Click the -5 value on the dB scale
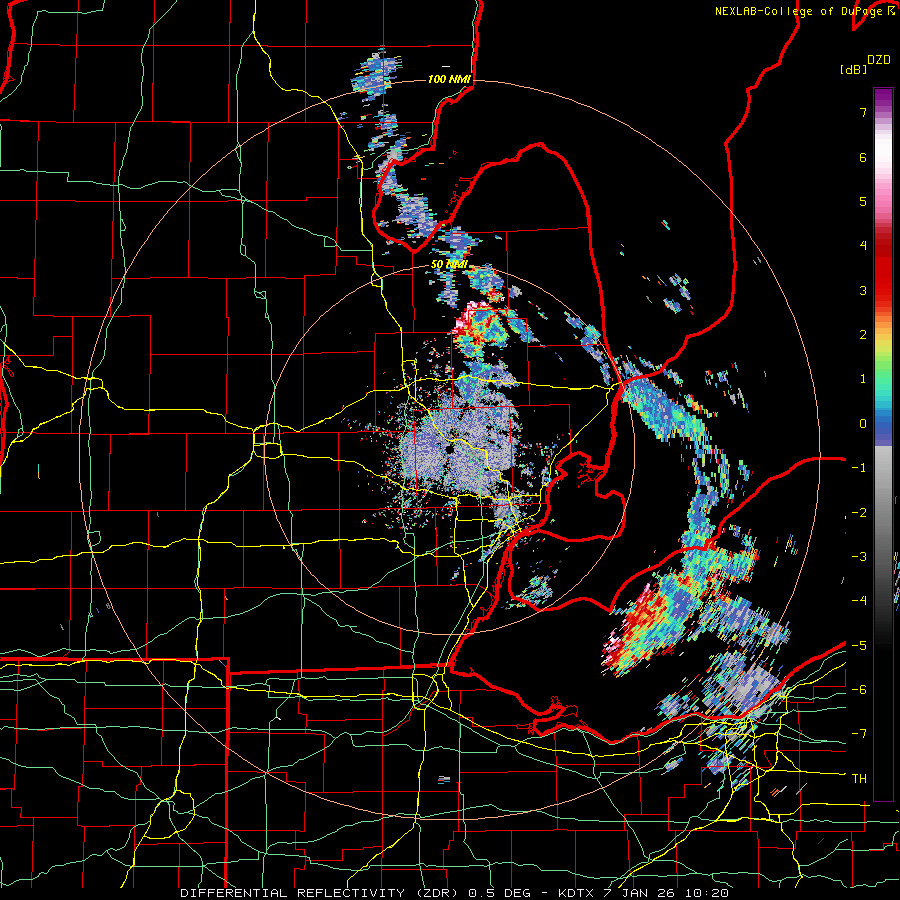Image resolution: width=900 pixels, height=900 pixels. [859, 646]
